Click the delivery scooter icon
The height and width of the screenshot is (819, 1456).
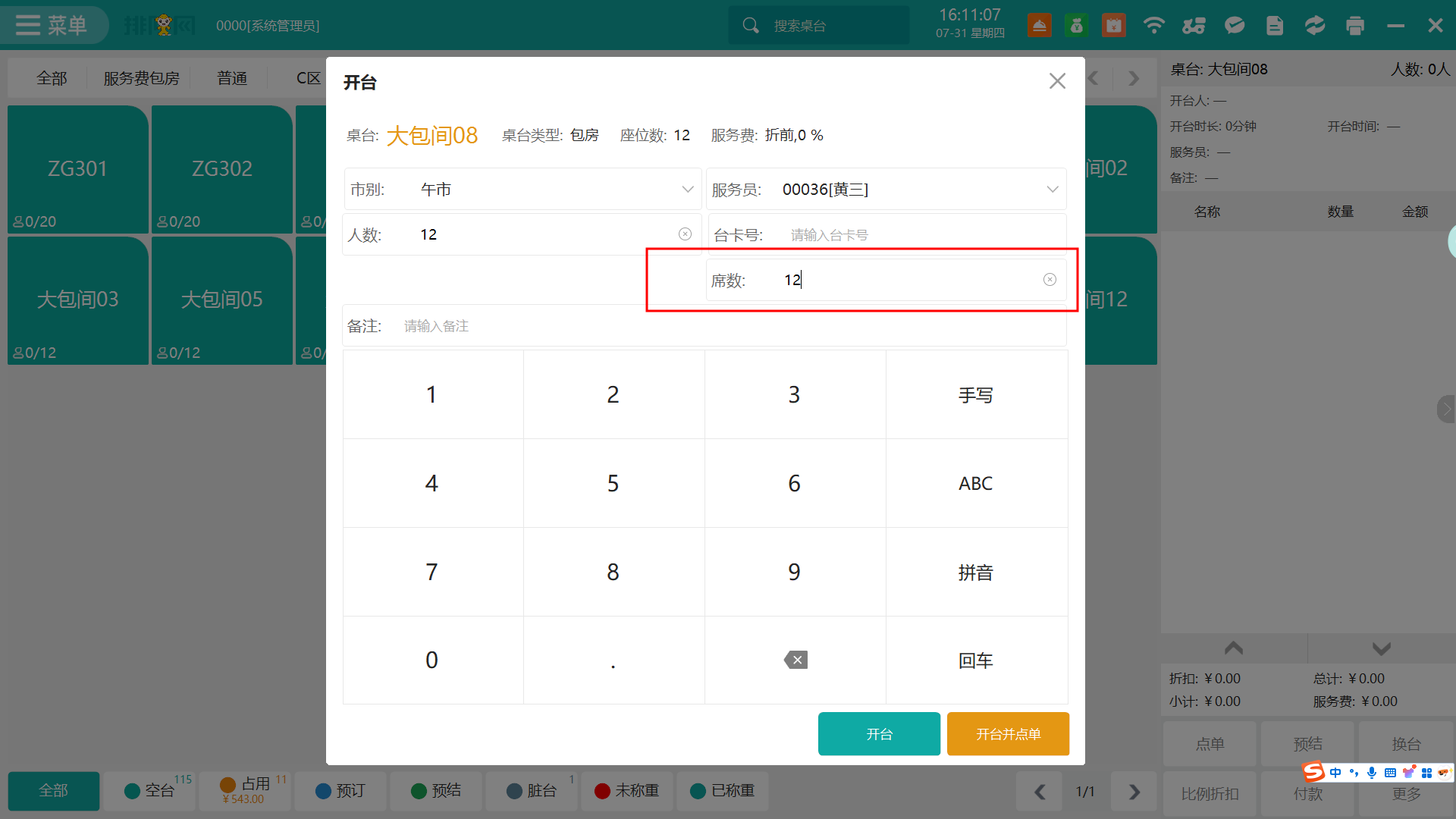pos(1194,26)
